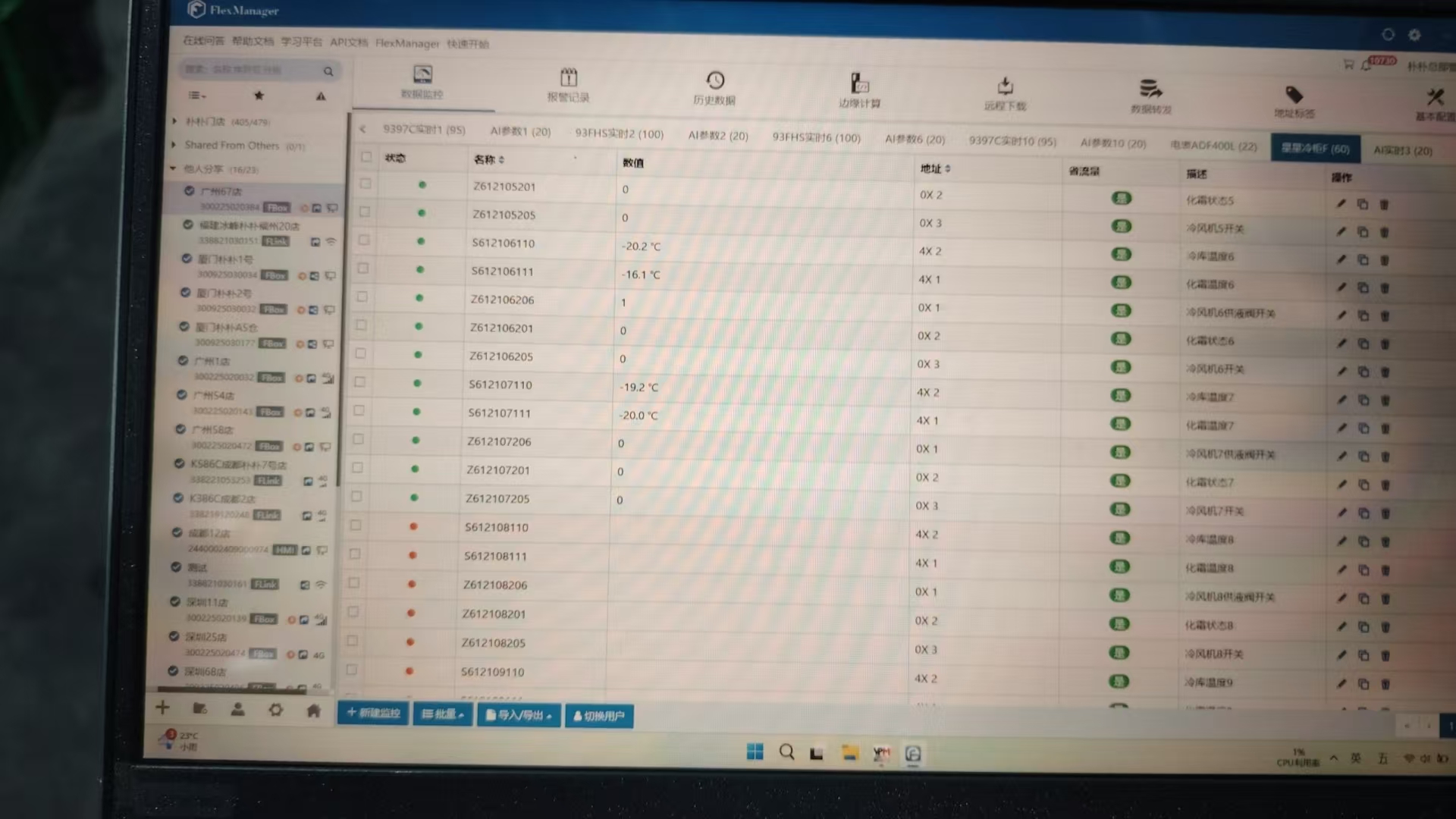Image resolution: width=1456 pixels, height=819 pixels.
Task: Expand the Shared From Others tree node
Action: (x=174, y=144)
